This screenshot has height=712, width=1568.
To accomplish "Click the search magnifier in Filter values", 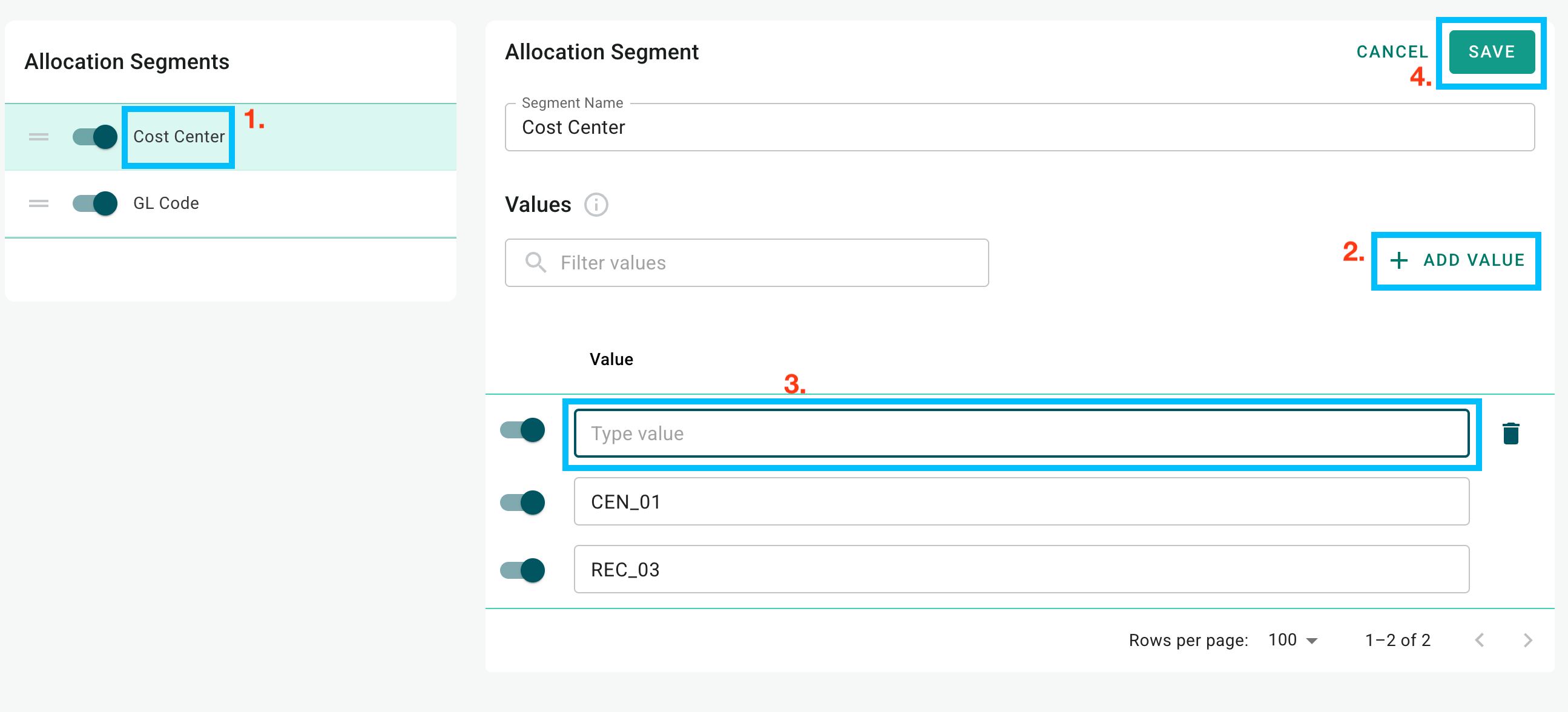I will (535, 262).
